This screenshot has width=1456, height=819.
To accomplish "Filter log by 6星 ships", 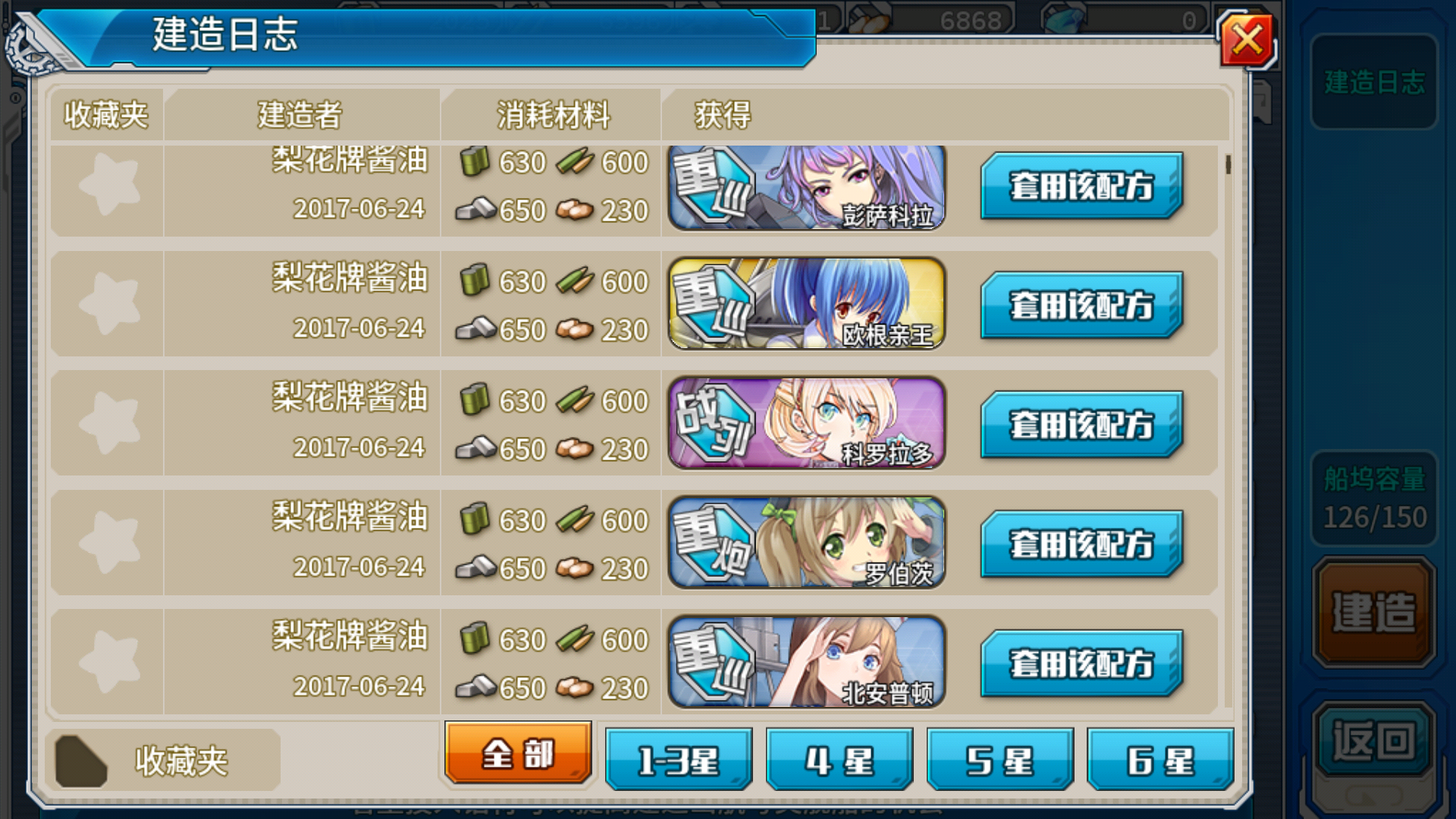I will click(x=1161, y=760).
